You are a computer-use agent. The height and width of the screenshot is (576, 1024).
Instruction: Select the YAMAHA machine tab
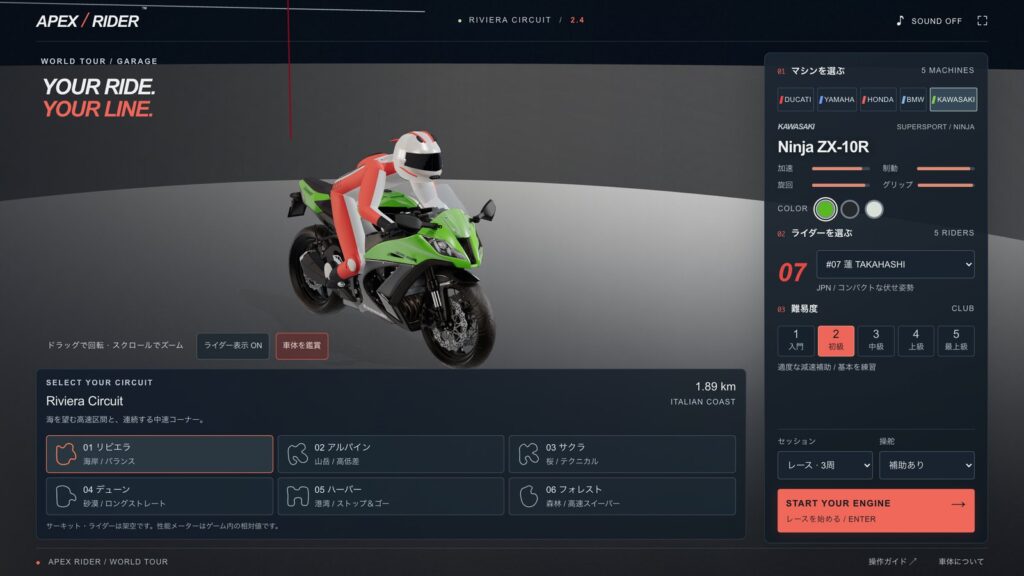(x=837, y=99)
